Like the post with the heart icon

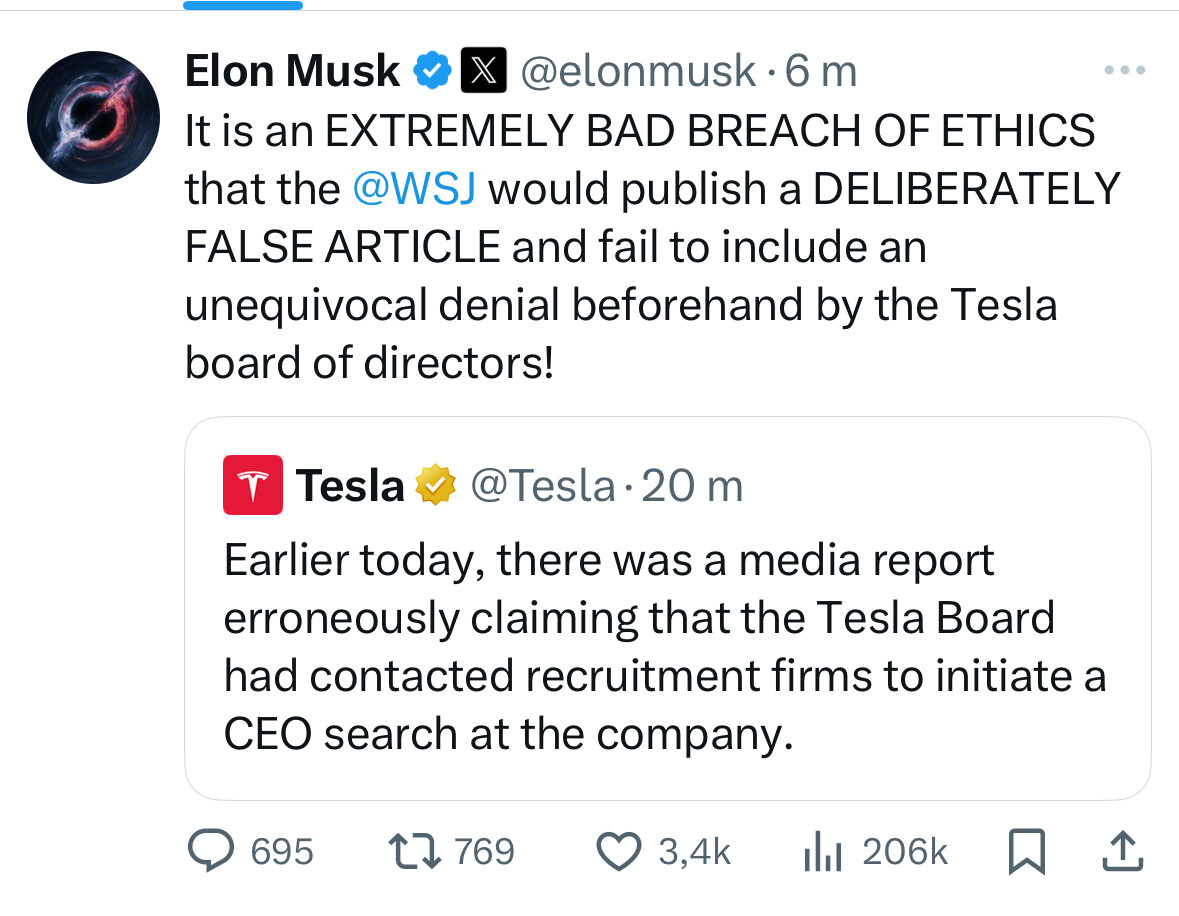click(619, 852)
